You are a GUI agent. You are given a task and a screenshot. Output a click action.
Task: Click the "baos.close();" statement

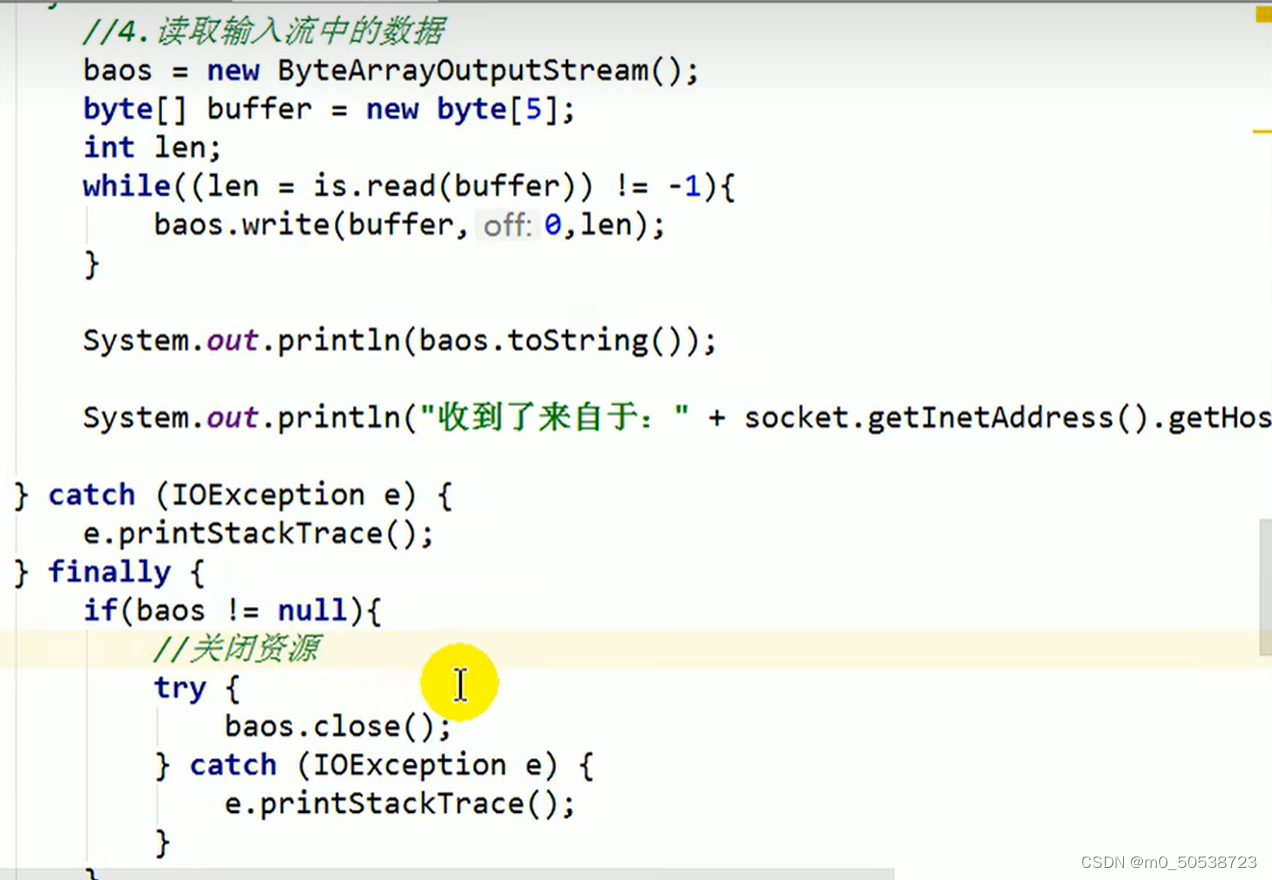(x=338, y=726)
